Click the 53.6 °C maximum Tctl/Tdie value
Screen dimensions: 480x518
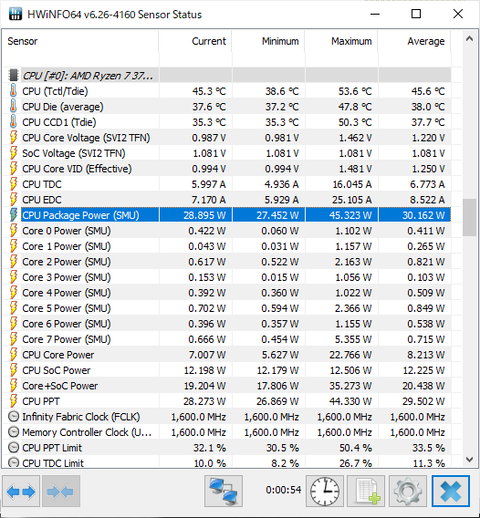355,91
